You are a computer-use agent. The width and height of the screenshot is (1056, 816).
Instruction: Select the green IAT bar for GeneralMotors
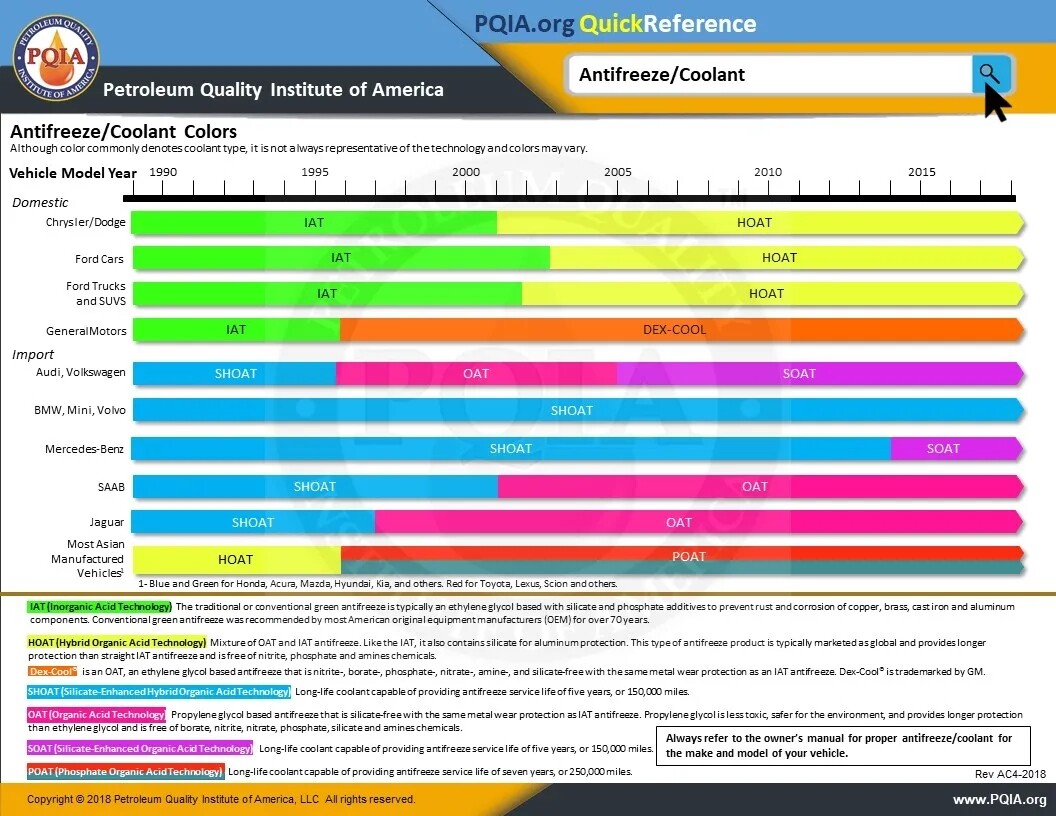point(236,330)
